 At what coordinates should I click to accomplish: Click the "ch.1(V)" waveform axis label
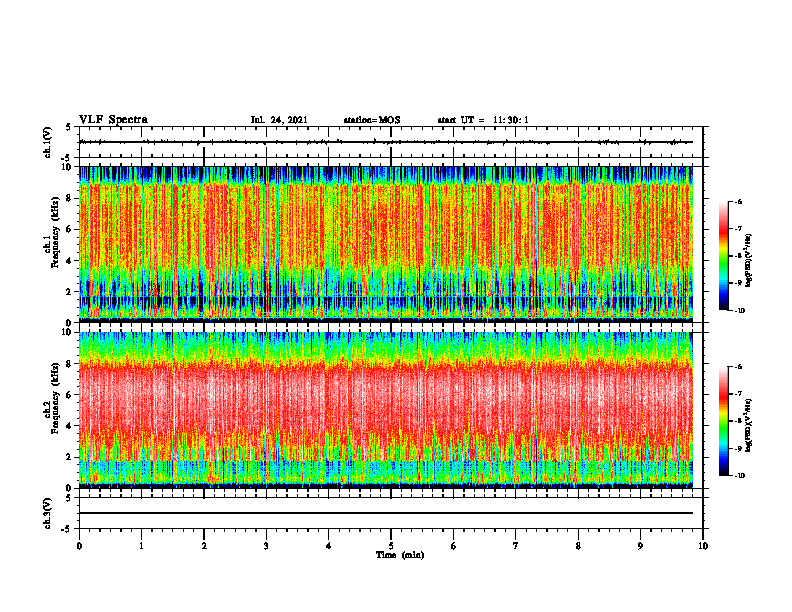tap(48, 142)
